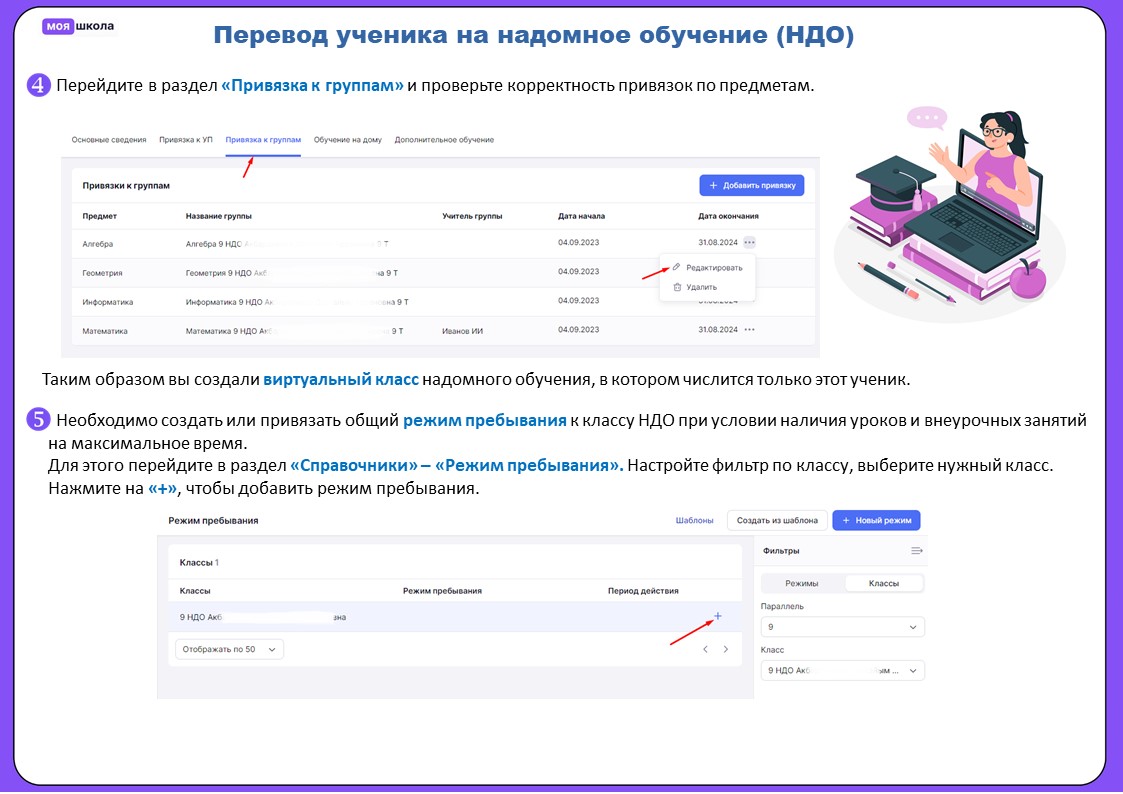Switch to the Привязка к УП tab
Viewport: 1123px width, 794px height.
click(185, 140)
